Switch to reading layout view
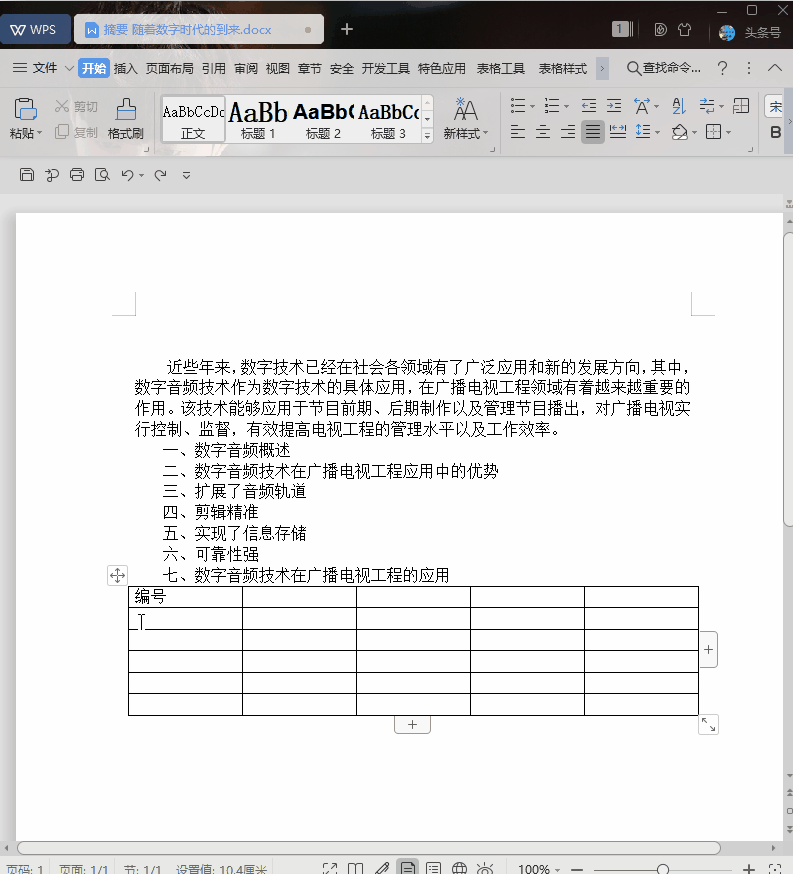The height and width of the screenshot is (874, 793). [356, 868]
